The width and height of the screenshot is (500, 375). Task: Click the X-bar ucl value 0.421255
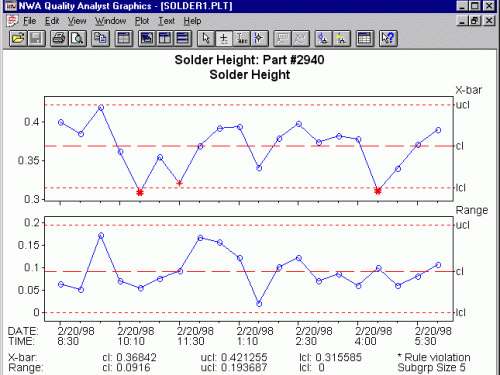244,357
